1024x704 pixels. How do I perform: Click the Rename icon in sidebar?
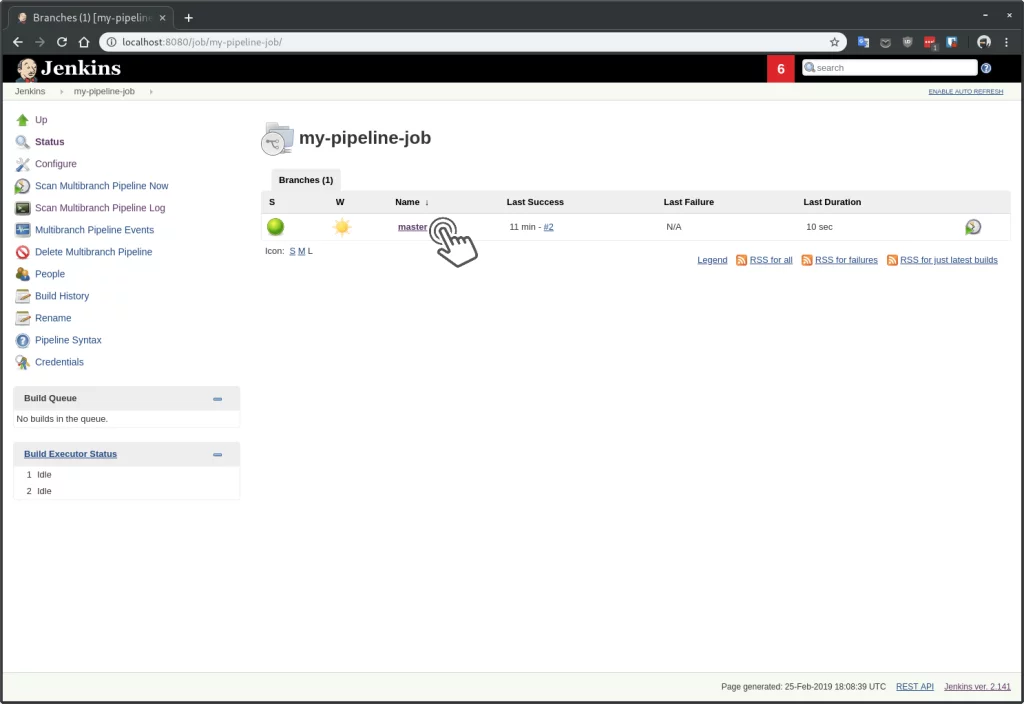click(22, 318)
